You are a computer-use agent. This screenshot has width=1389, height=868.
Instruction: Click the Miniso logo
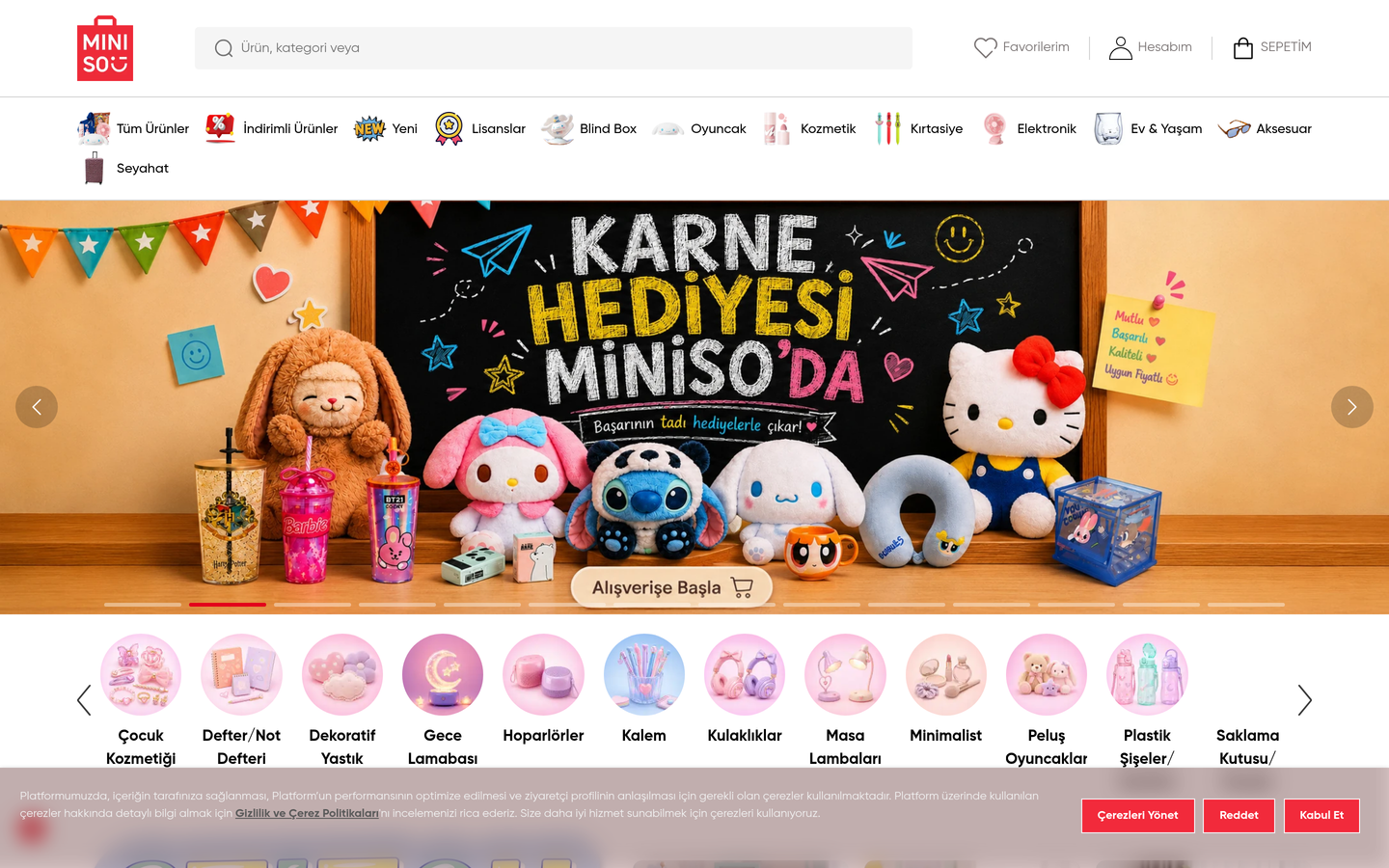tap(105, 48)
